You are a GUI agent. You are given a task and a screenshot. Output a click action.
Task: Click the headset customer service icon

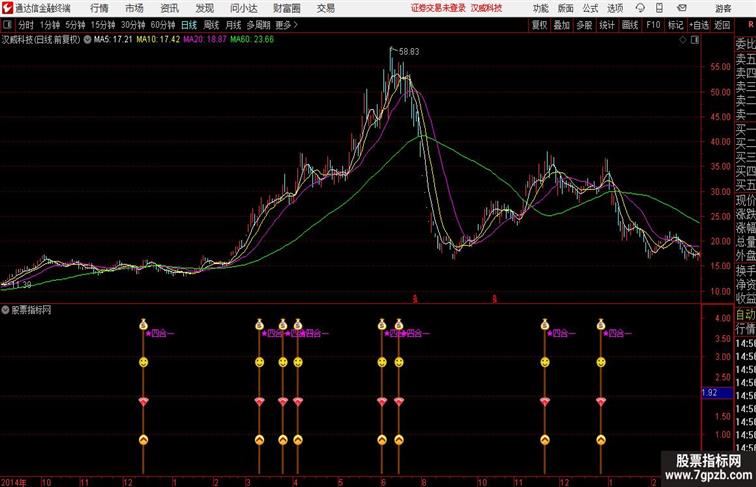tap(640, 8)
